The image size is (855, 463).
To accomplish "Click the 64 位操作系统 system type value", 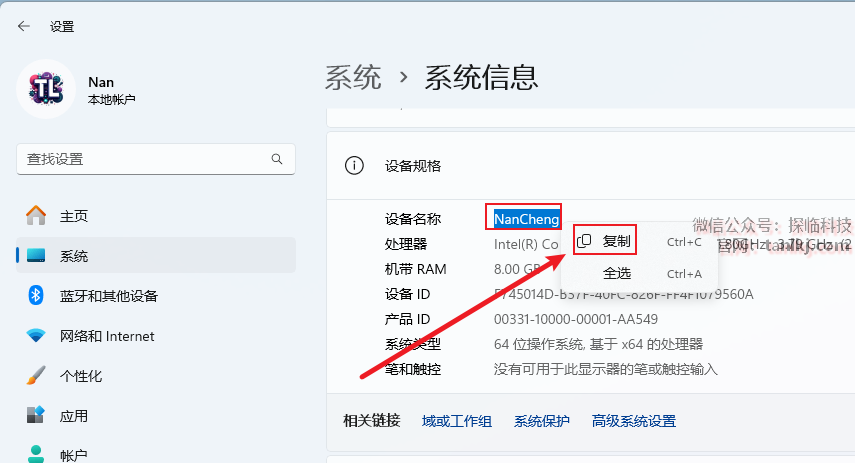I will pos(598,344).
